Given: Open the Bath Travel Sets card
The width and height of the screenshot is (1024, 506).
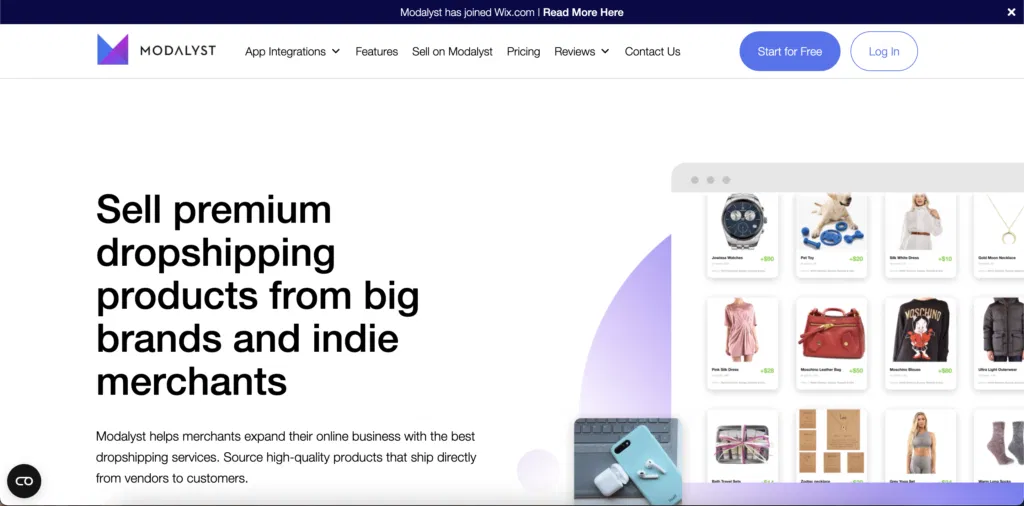Looking at the screenshot, I should pos(743,447).
